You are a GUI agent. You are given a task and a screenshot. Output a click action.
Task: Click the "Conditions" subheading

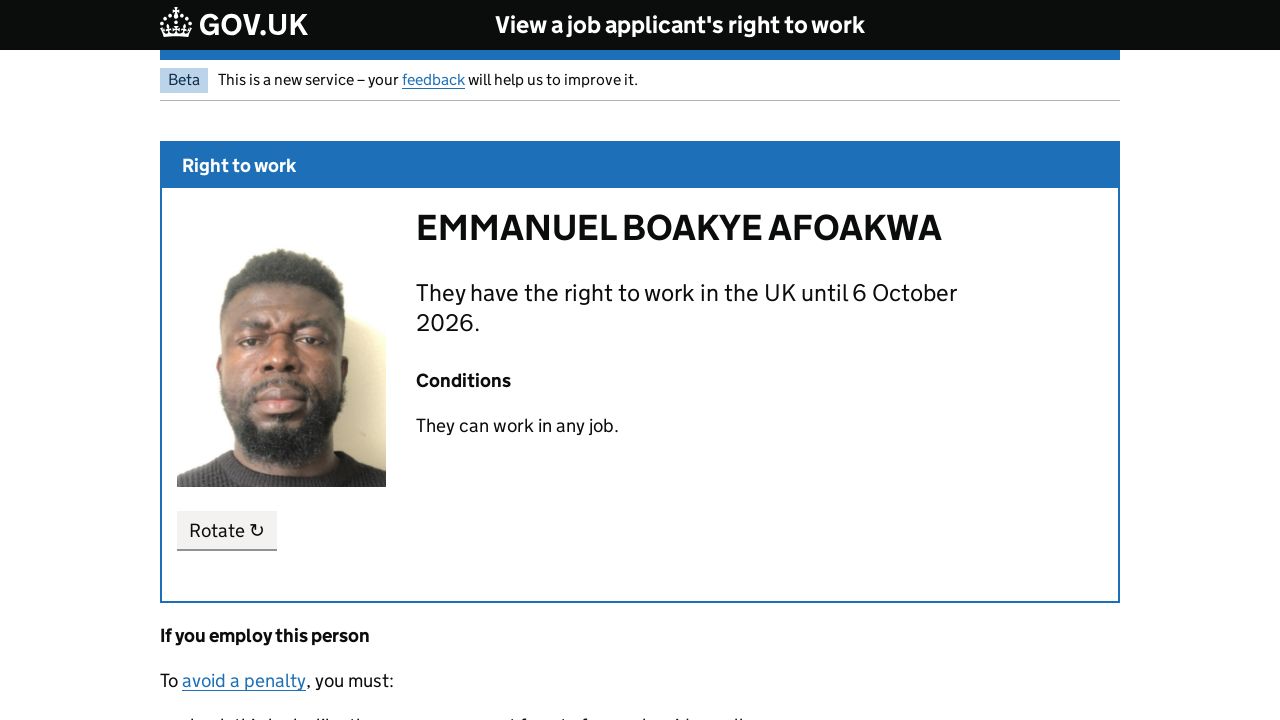click(463, 381)
